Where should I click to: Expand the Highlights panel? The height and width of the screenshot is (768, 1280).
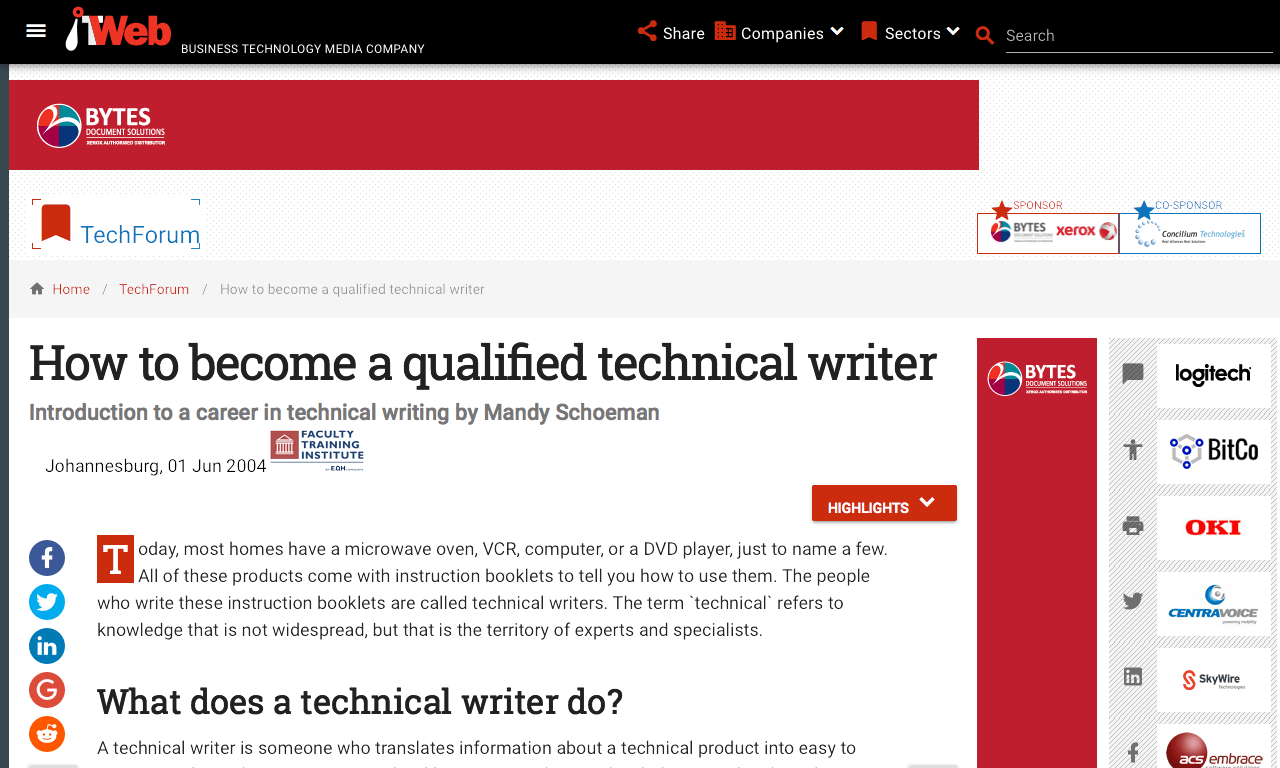[884, 504]
